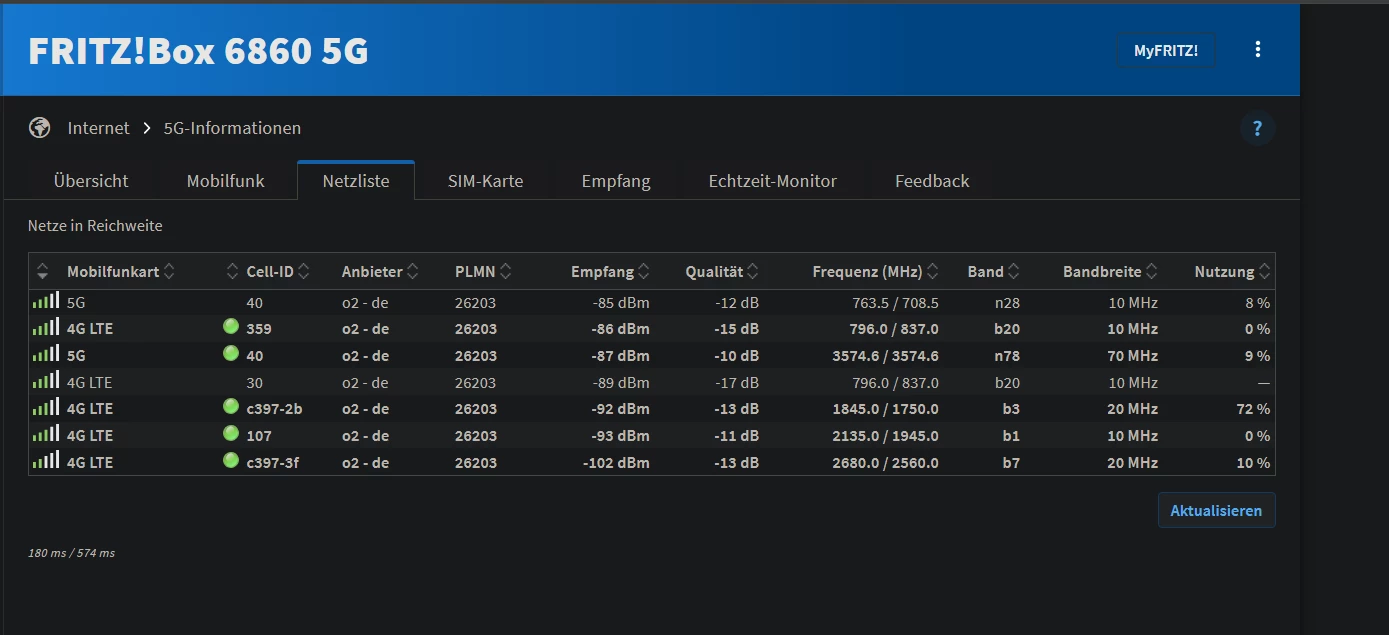1389x635 pixels.
Task: Open the three-dot options menu
Action: (x=1258, y=49)
